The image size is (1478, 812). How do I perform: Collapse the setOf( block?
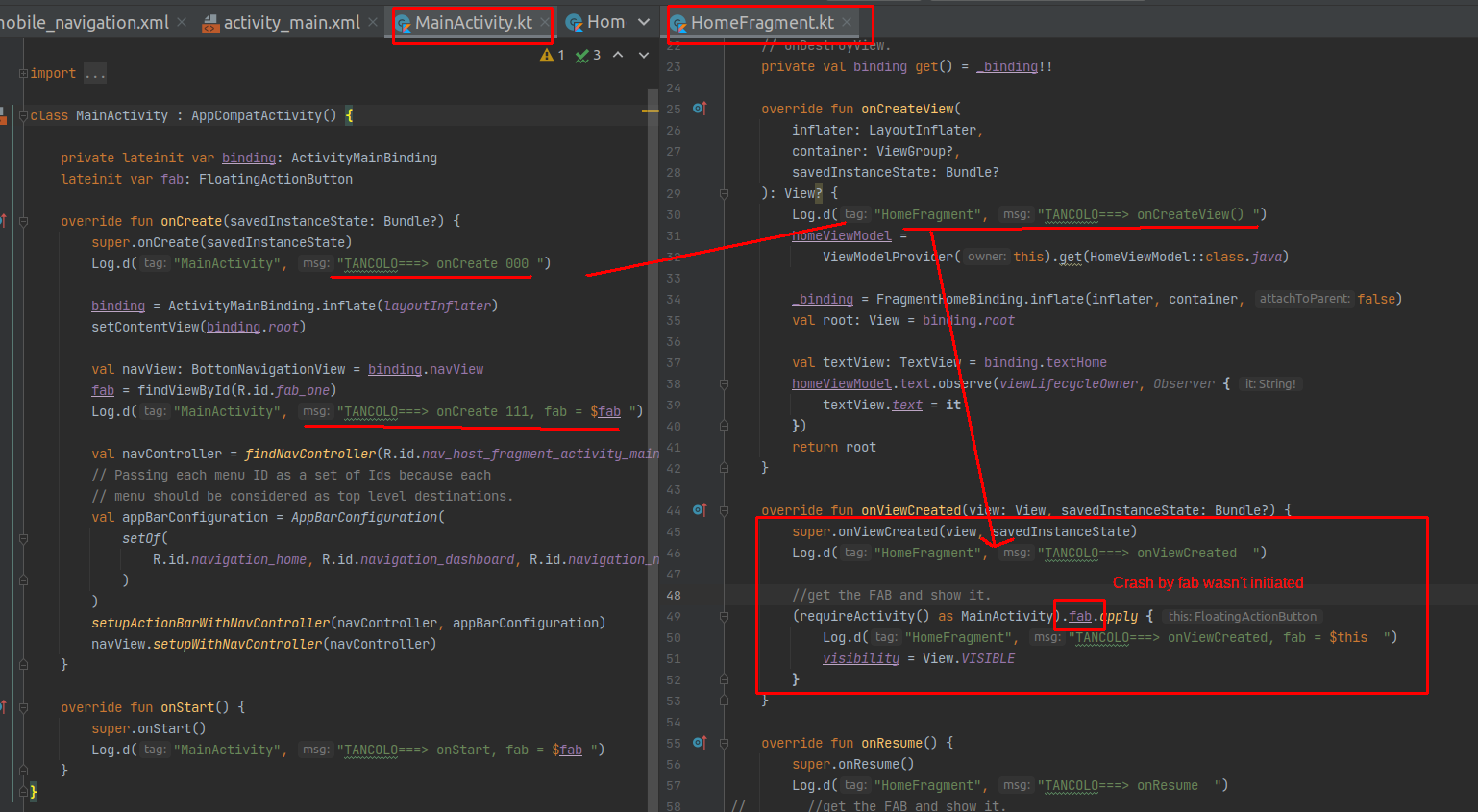click(23, 538)
